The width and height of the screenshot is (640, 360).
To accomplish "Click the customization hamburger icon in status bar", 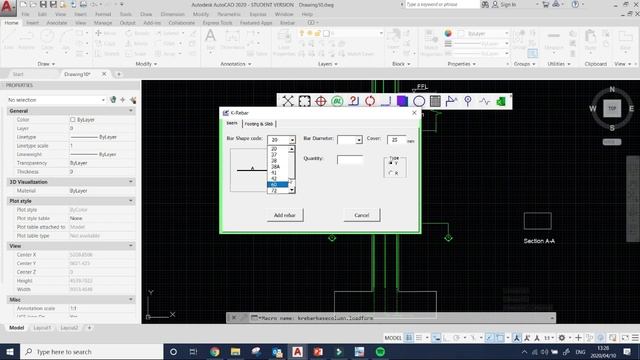I will point(635,338).
